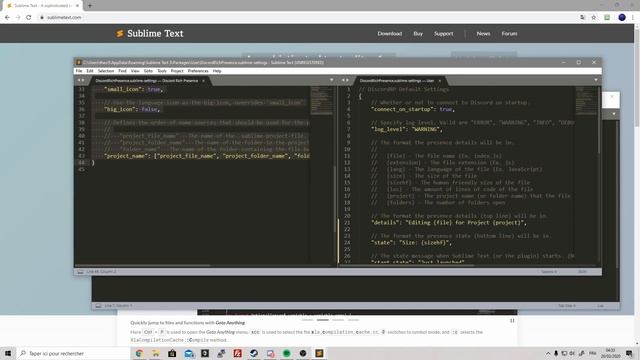
Task: Open the Buy link on the website
Action: (418, 34)
